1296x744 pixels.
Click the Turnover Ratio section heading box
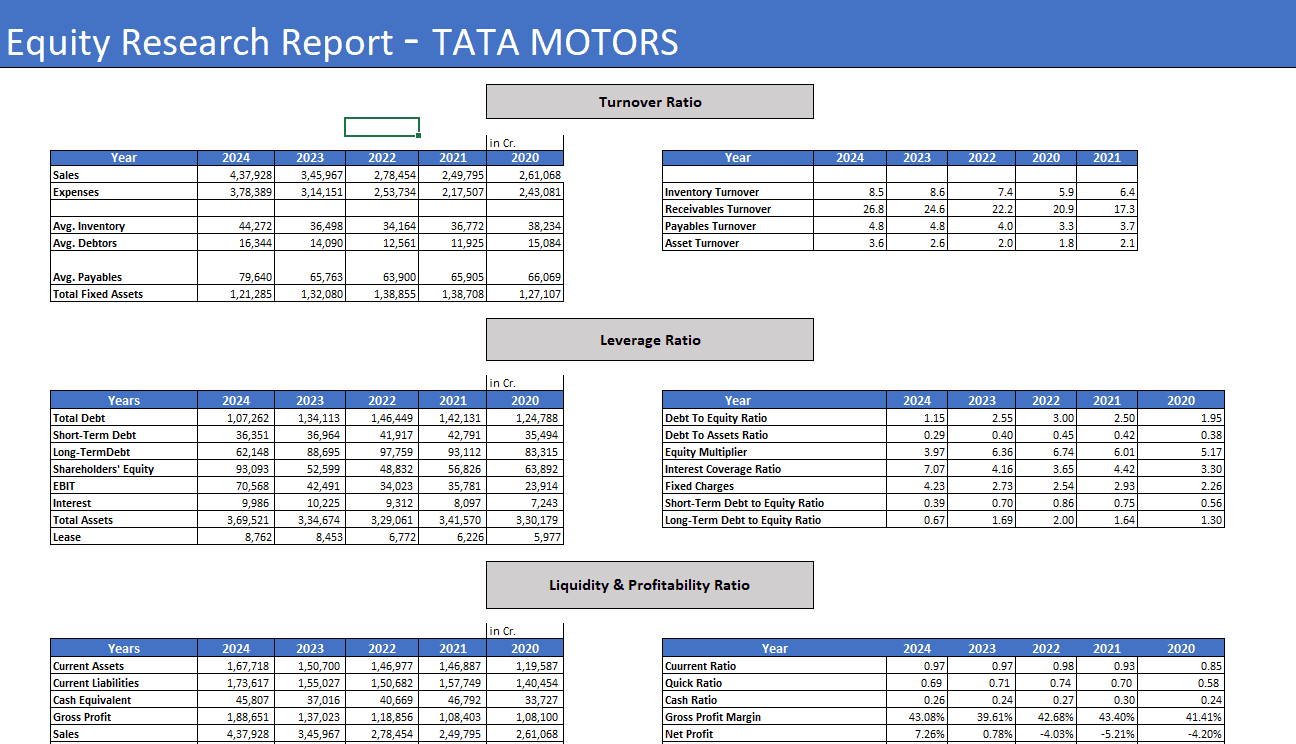pyautogui.click(x=649, y=102)
